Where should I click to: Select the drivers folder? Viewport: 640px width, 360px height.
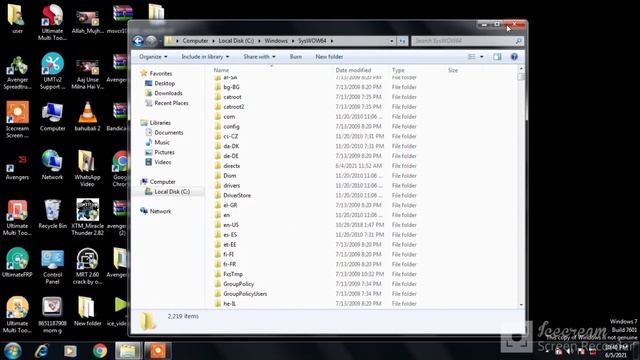(227, 185)
